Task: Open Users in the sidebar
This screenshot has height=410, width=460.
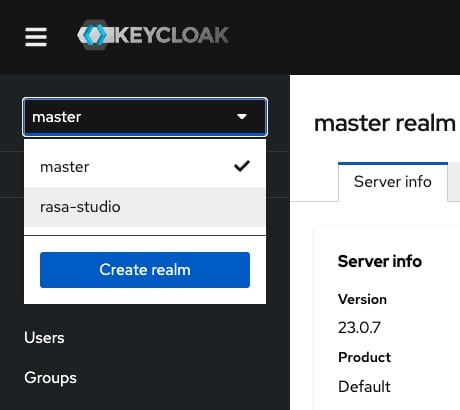Action: coord(44,338)
